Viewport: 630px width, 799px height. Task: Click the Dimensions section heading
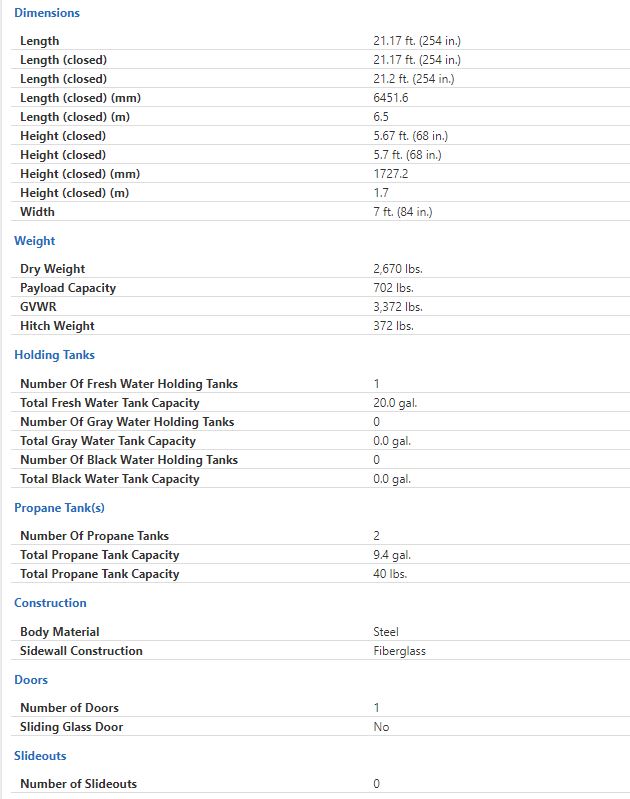click(x=47, y=13)
